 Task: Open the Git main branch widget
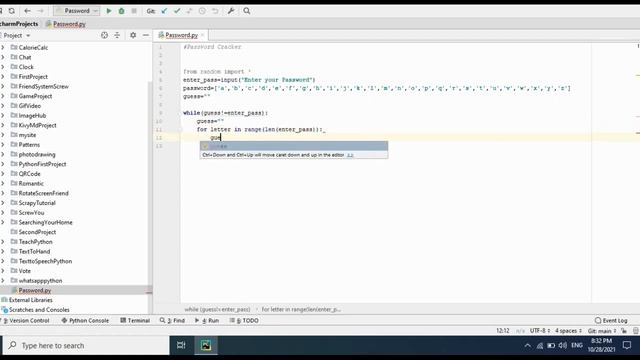point(602,331)
